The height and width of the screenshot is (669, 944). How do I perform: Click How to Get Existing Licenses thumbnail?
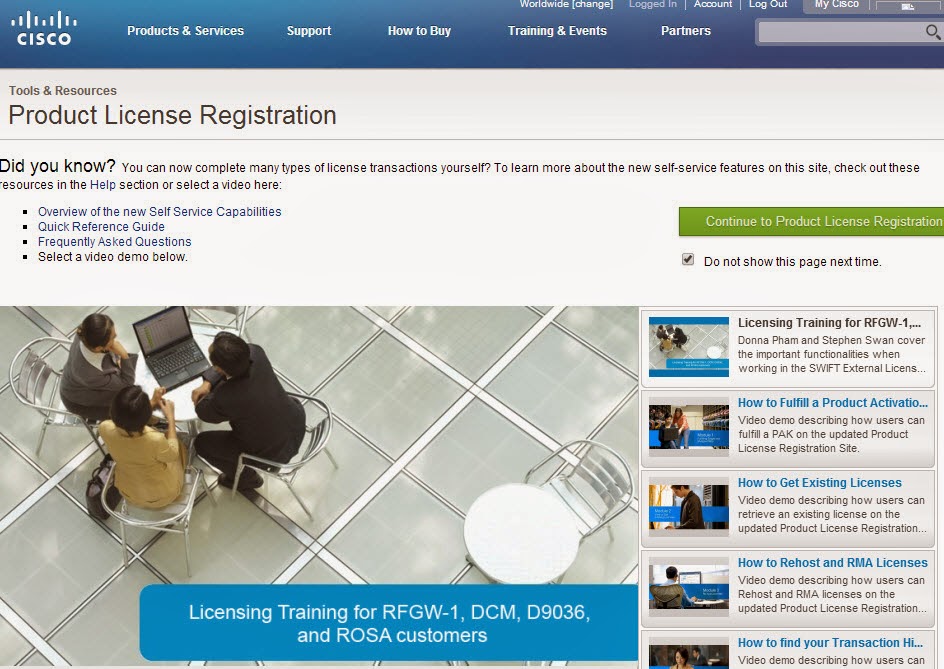pyautogui.click(x=689, y=507)
